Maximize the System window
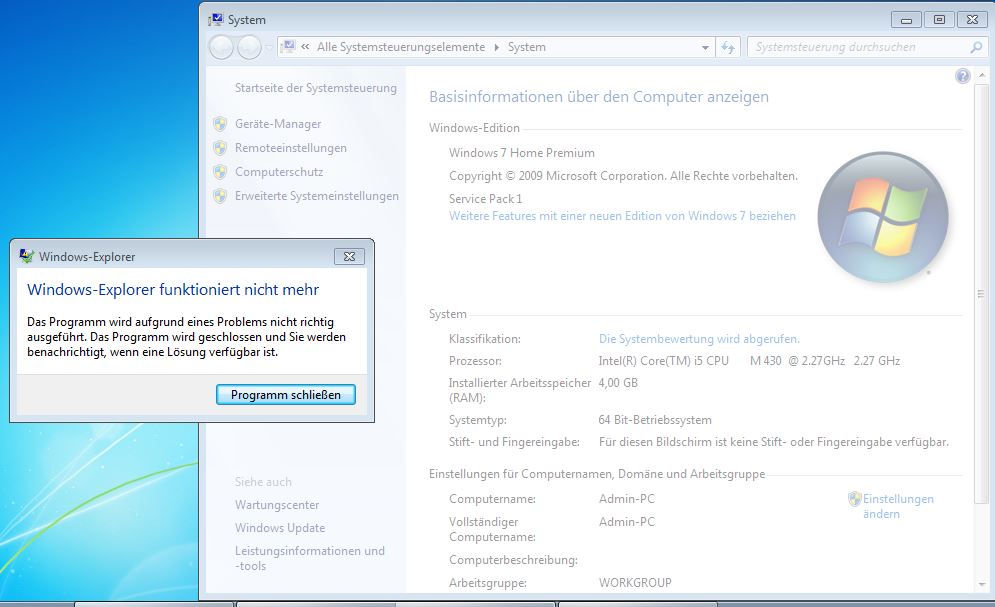995x607 pixels. tap(939, 20)
